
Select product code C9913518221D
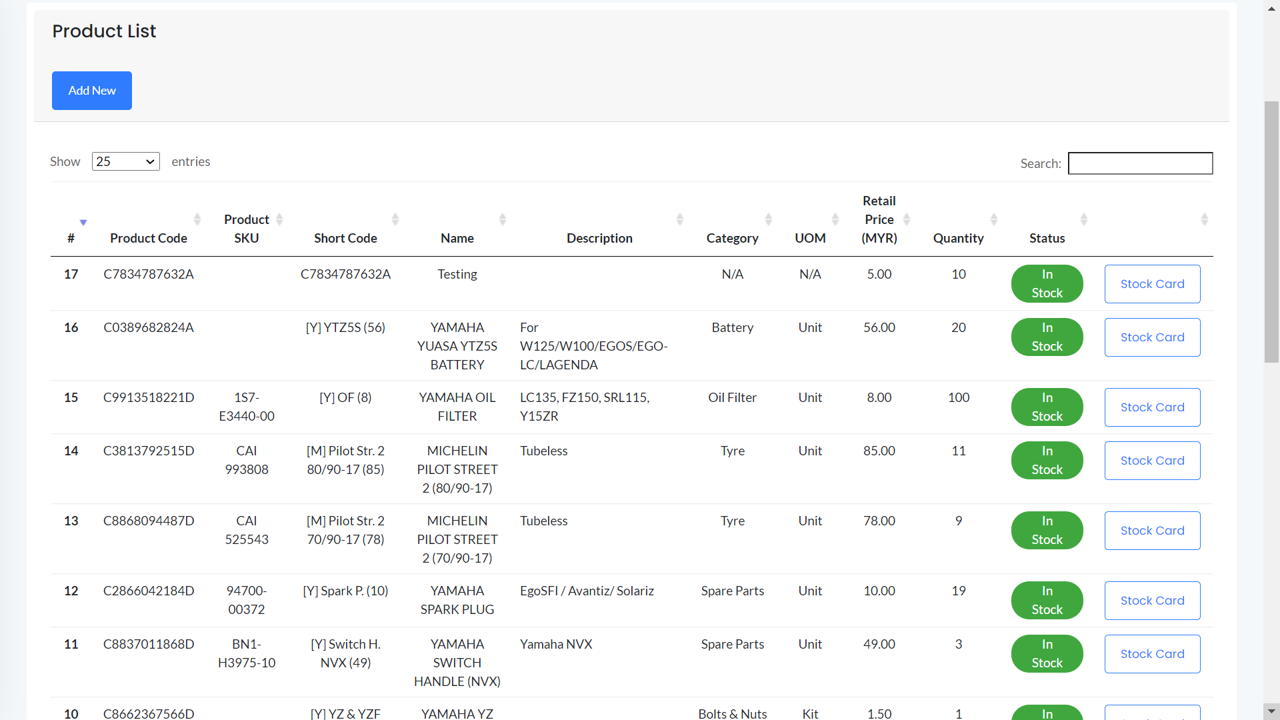tap(149, 397)
